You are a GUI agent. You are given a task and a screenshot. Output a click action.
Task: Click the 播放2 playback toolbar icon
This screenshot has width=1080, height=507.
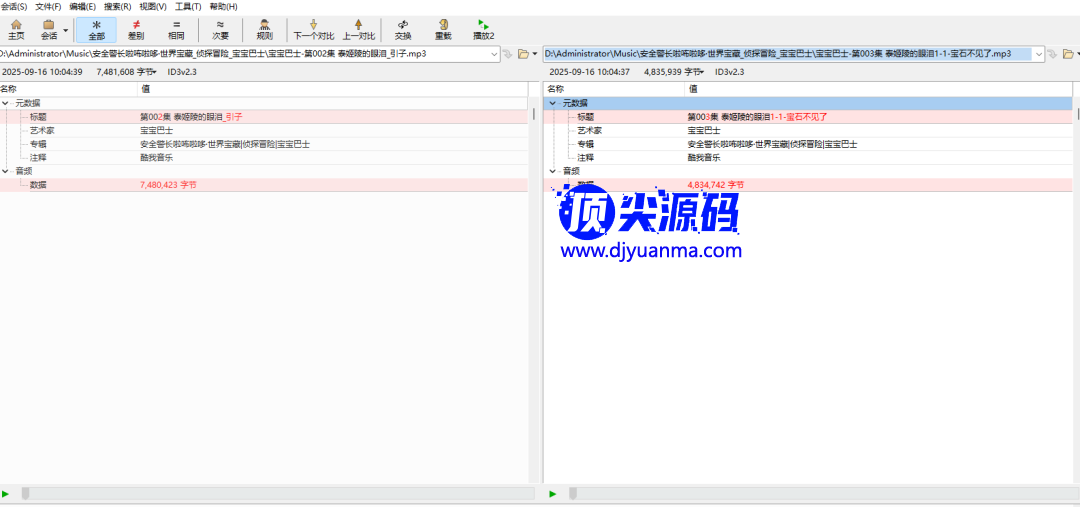click(x=483, y=29)
